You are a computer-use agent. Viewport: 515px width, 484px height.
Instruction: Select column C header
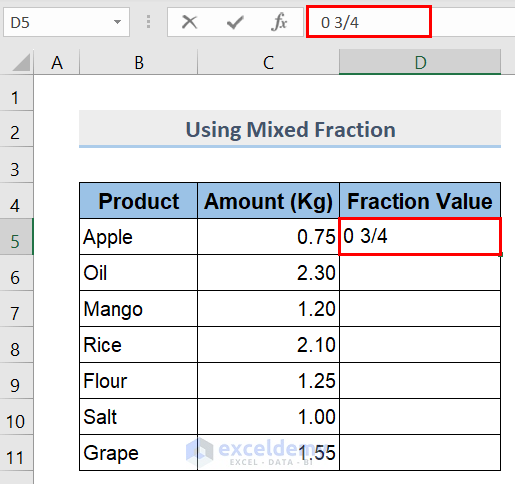click(268, 62)
